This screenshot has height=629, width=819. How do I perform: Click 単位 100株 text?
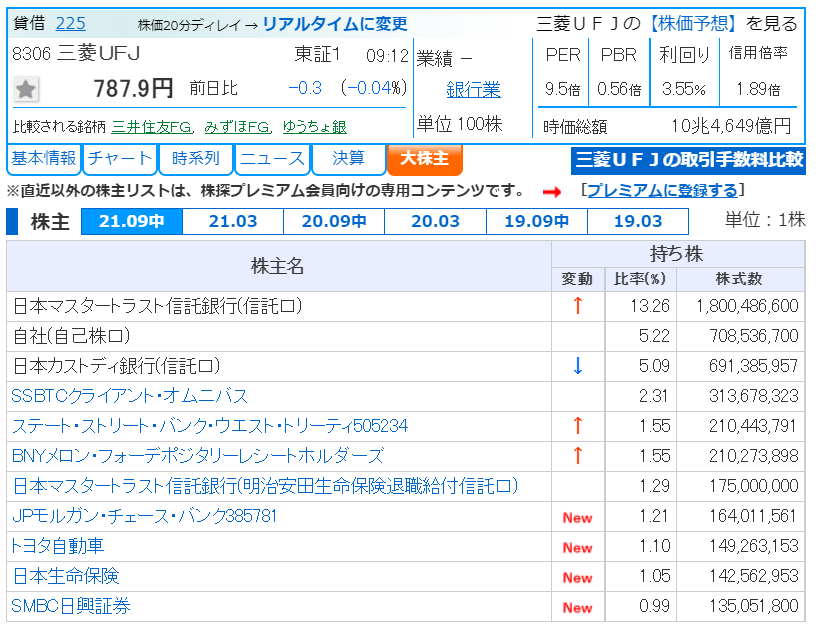pyautogui.click(x=460, y=124)
